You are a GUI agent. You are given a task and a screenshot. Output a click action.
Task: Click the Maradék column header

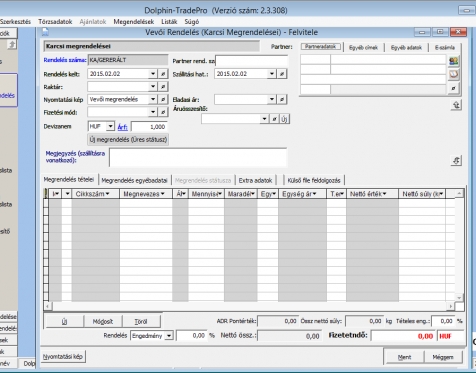click(x=241, y=194)
